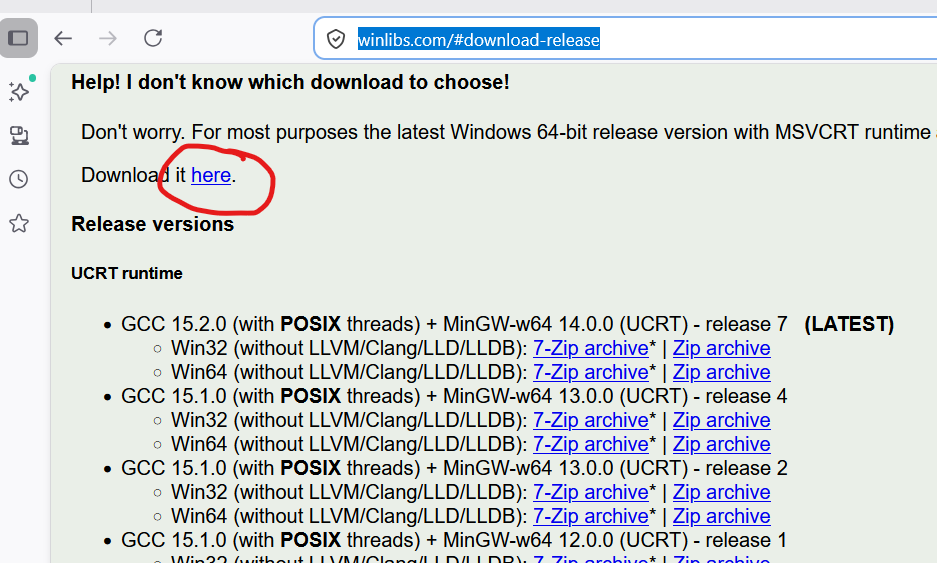Download GCC 15.2.0 release 7 Win64 Zip archive

[721, 372]
